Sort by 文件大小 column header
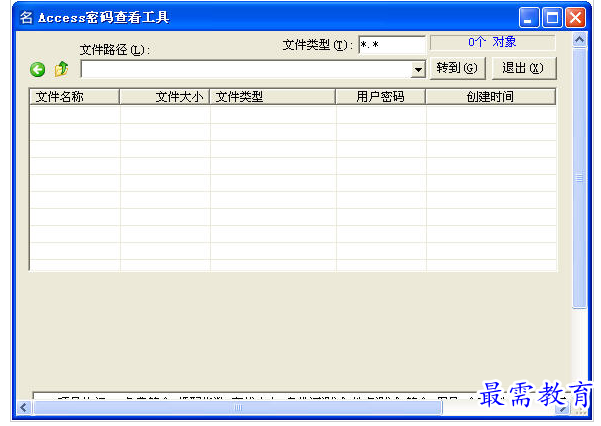Image resolution: width=601 pixels, height=426 pixels. [x=164, y=97]
